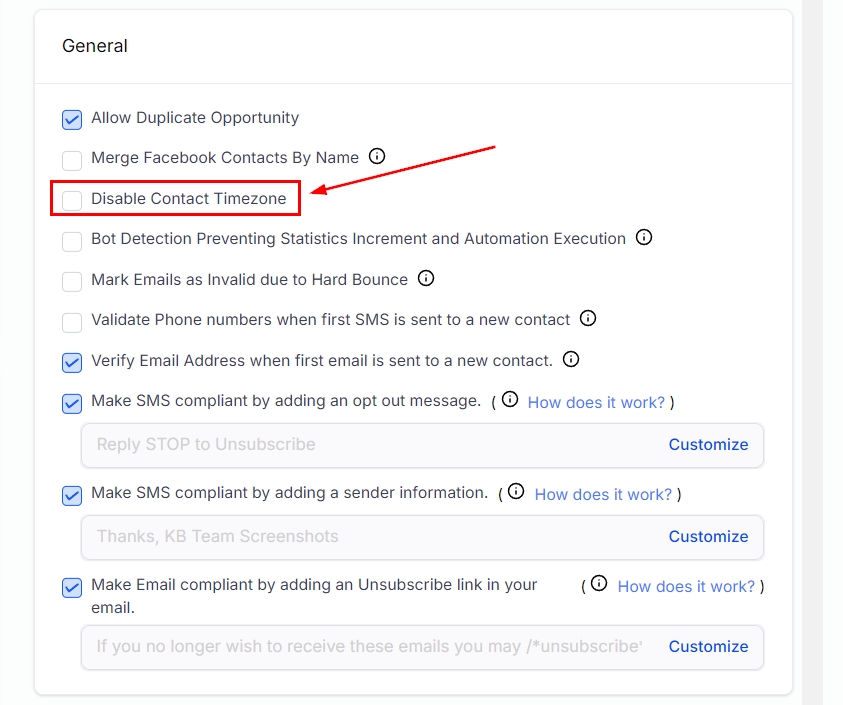
Task: Click info icon next to SMS sender information
Action: 516,492
